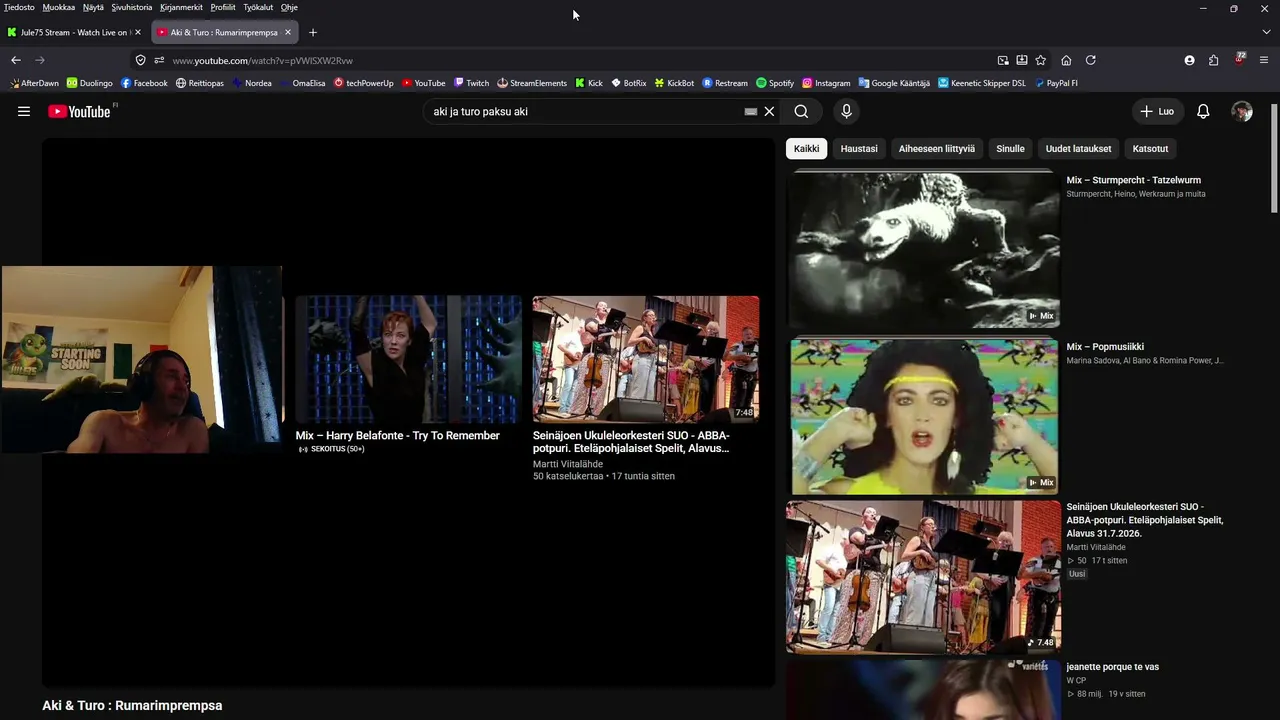Open a new browser tab
1280x720 pixels.
tap(313, 32)
